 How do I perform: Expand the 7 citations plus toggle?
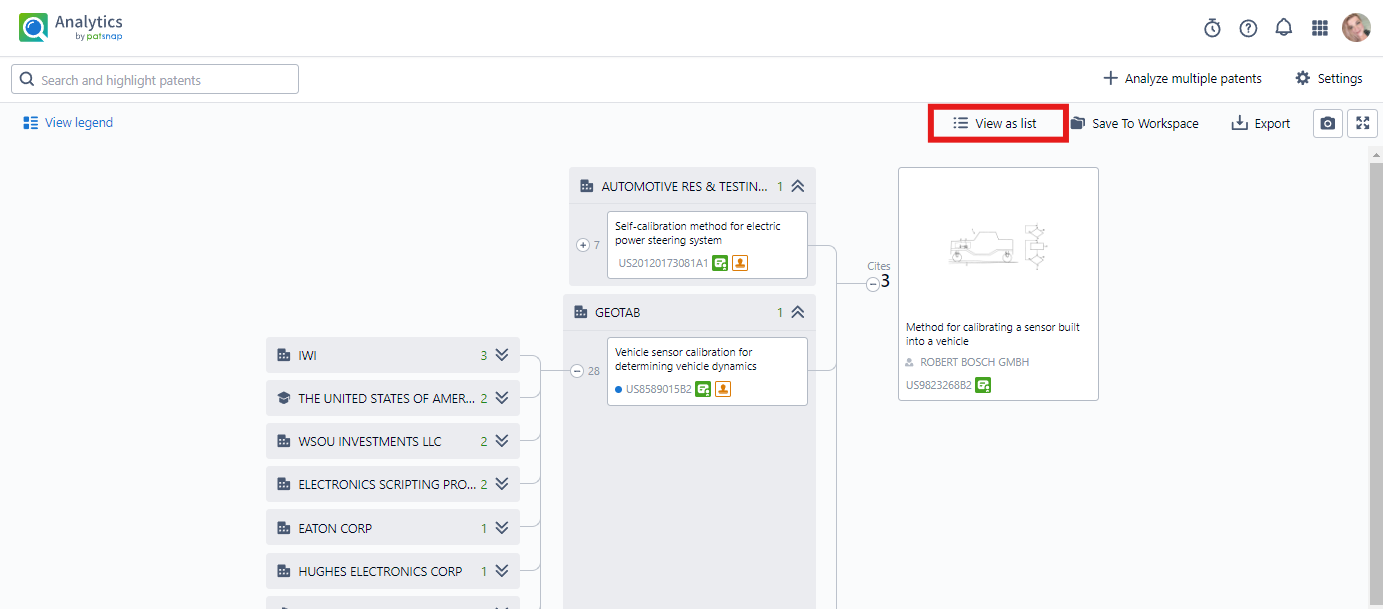[583, 245]
